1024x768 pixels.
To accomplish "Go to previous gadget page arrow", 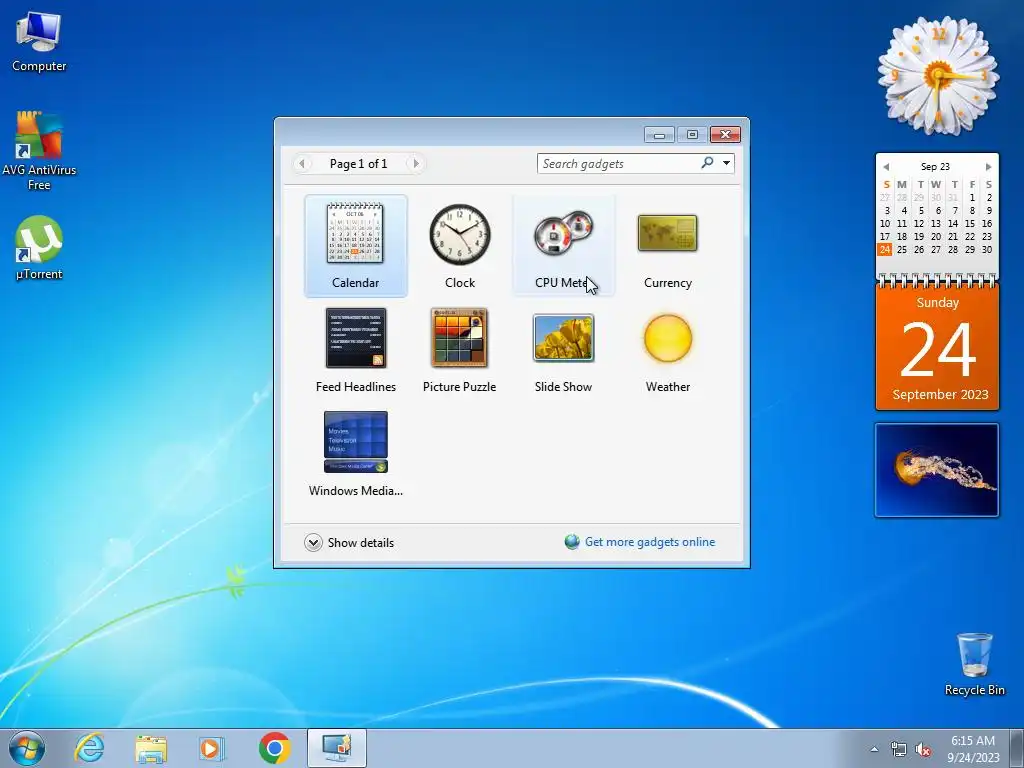I will click(302, 163).
